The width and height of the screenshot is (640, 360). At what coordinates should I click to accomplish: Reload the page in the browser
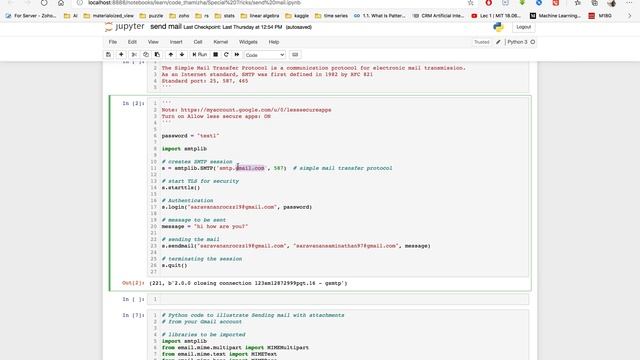[44, 3]
